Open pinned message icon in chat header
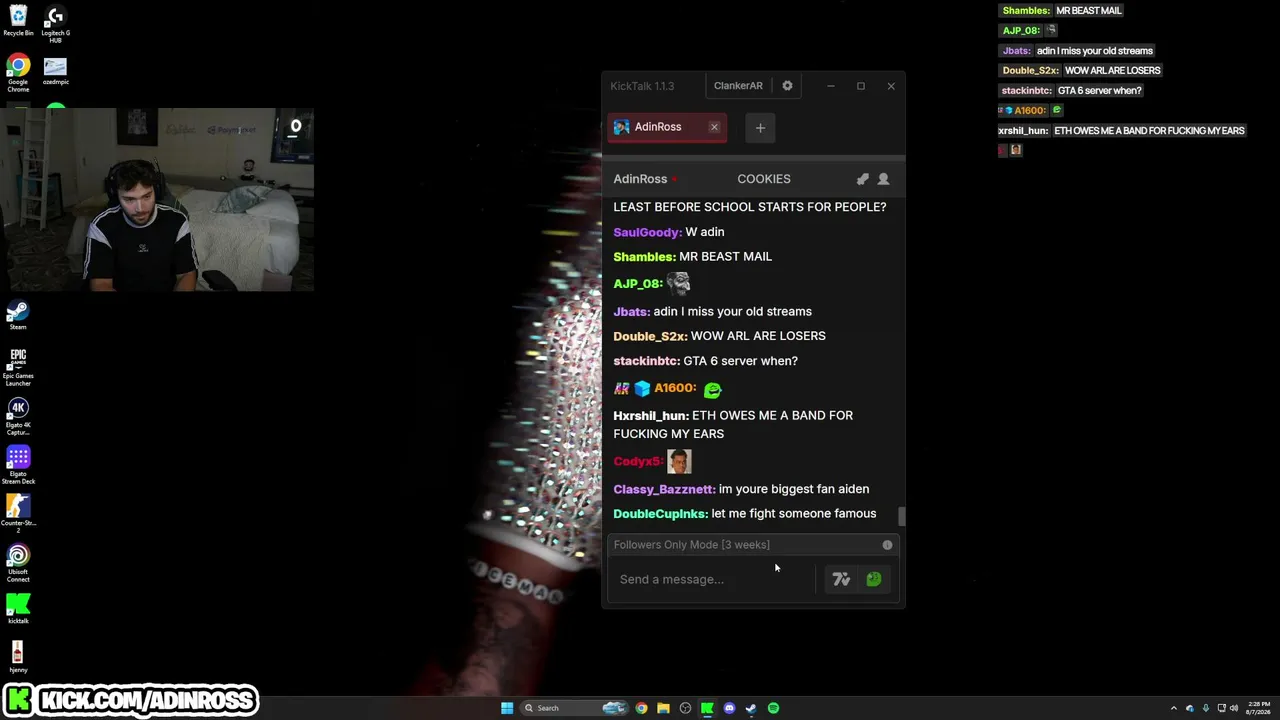Image resolution: width=1280 pixels, height=720 pixels. click(x=862, y=179)
